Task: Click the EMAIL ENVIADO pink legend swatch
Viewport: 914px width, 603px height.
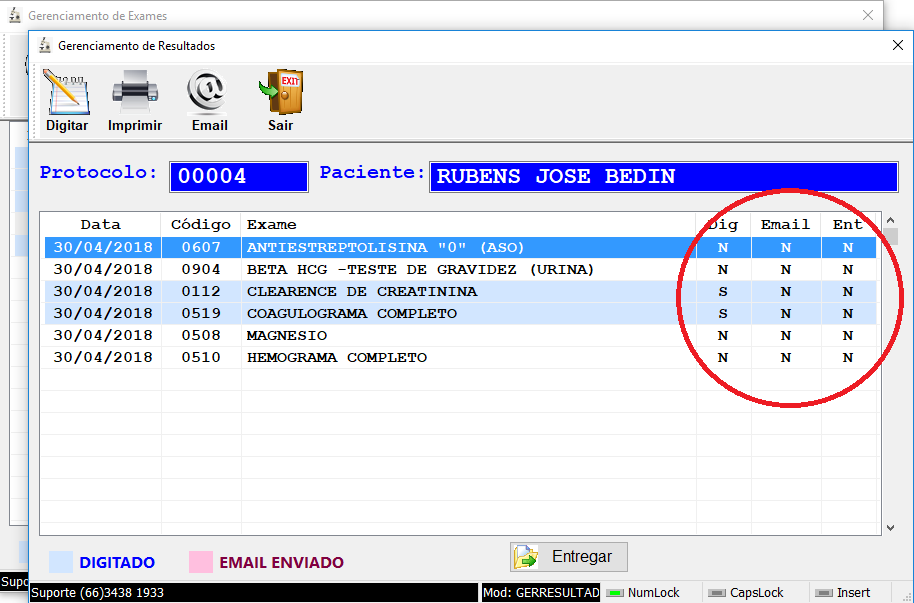Action: click(x=201, y=562)
